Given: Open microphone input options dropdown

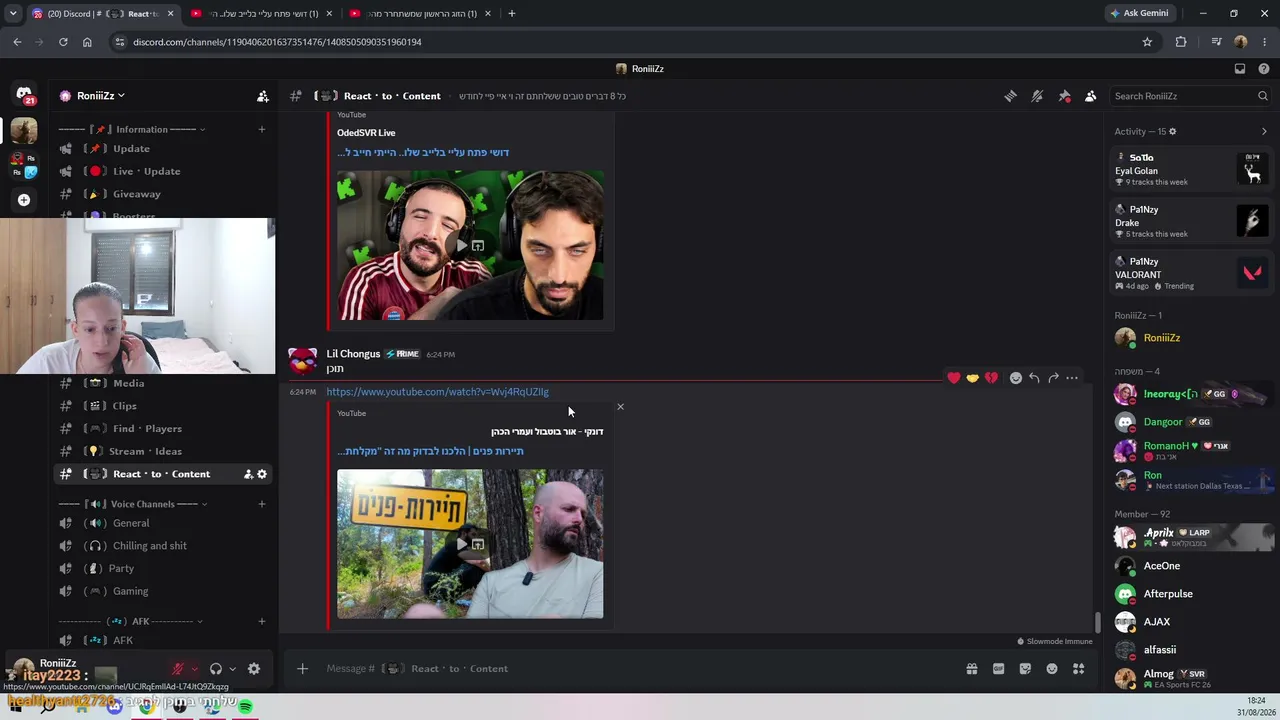Looking at the screenshot, I should tap(194, 669).
